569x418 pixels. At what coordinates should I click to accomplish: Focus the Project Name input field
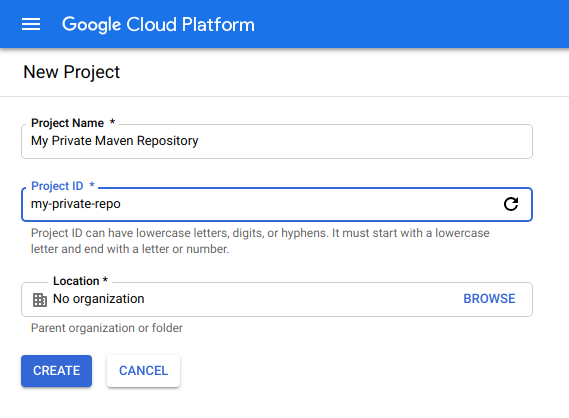point(277,141)
